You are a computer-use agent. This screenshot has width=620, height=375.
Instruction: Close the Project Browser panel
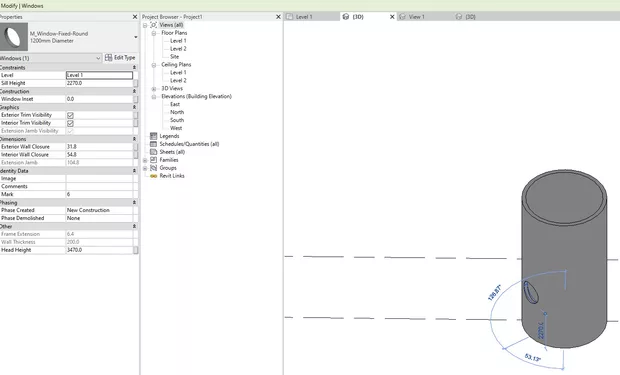(278, 17)
